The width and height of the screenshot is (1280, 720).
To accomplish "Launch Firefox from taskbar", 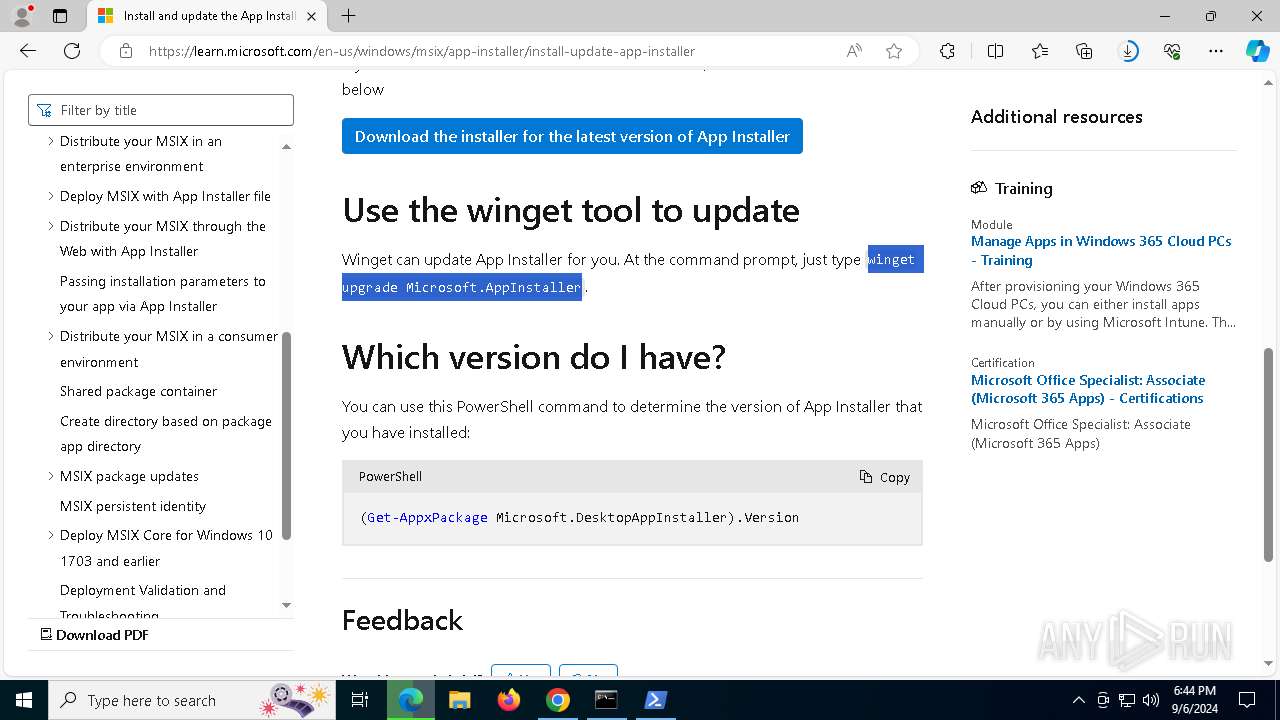I will pyautogui.click(x=508, y=700).
